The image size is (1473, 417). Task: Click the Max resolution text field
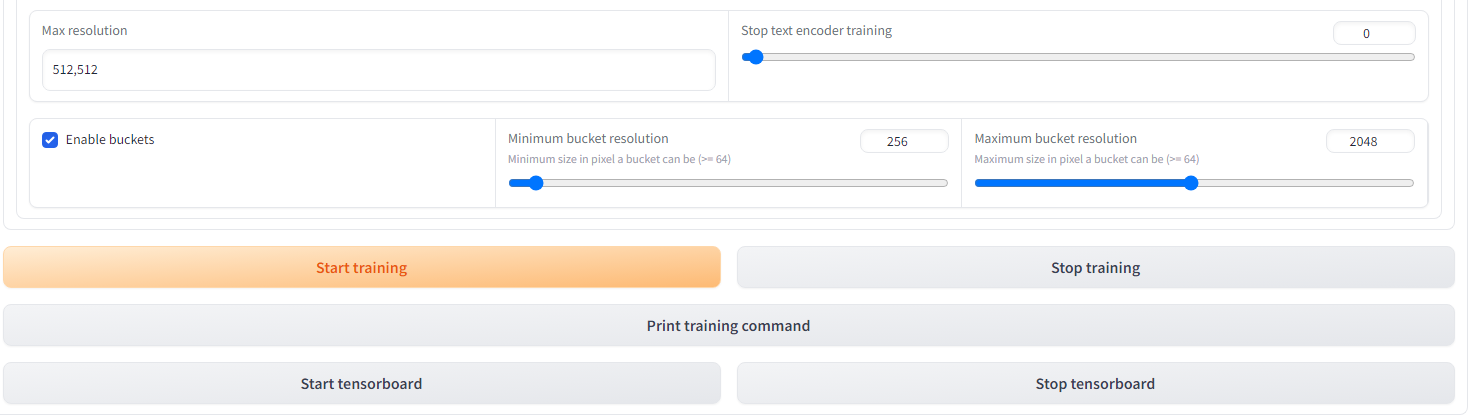pos(378,70)
